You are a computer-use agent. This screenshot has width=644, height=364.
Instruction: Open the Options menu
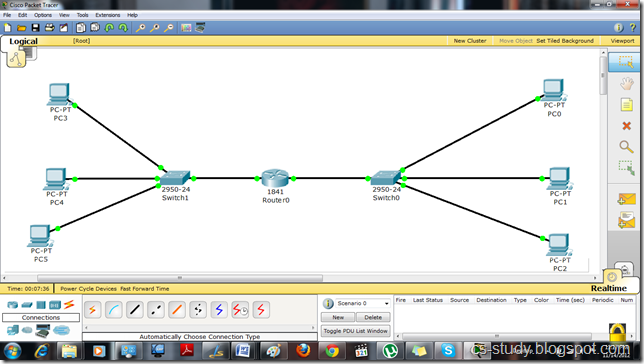pos(43,15)
